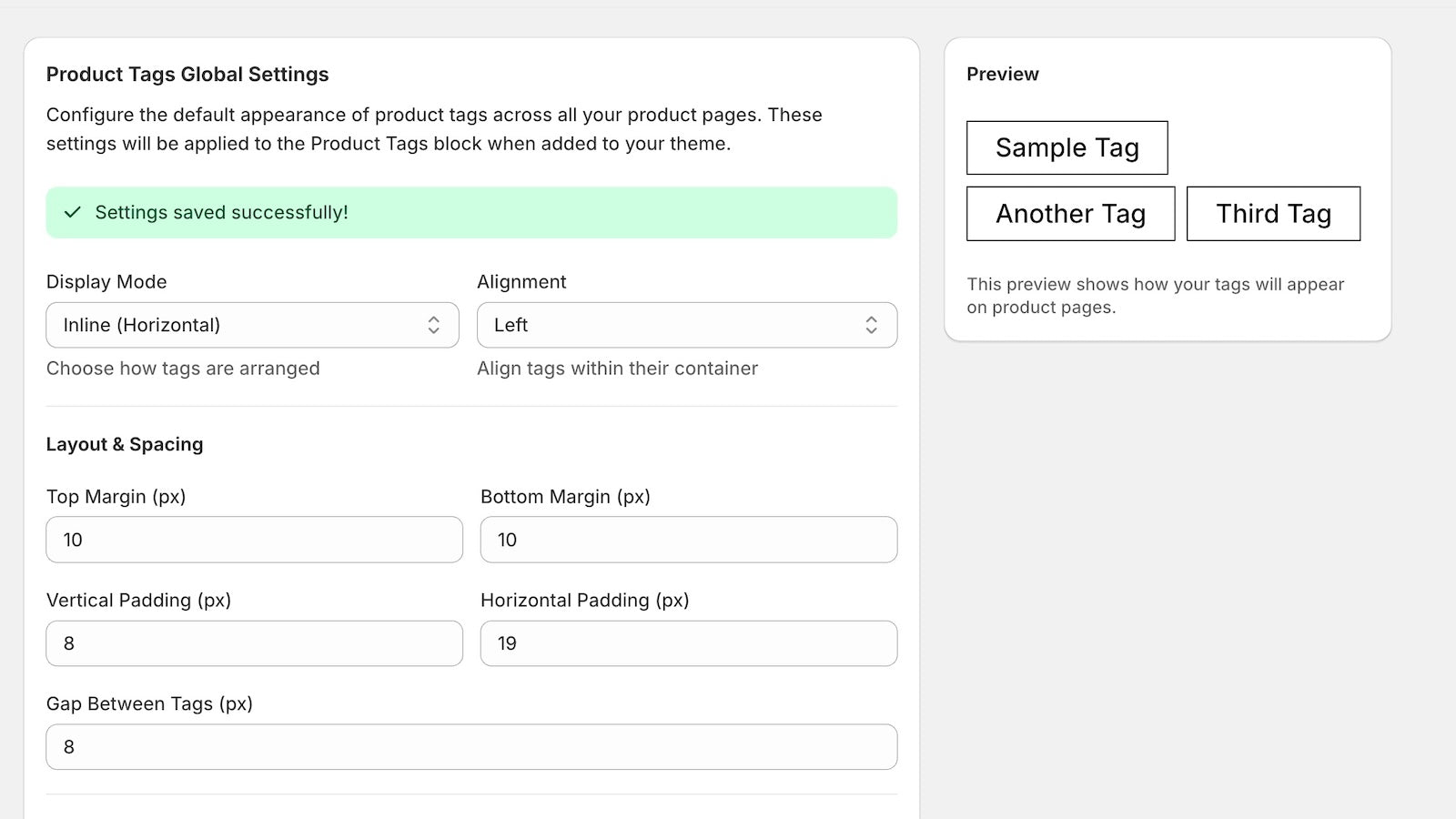Click the Top Margin input field
The image size is (1456, 819).
click(254, 540)
